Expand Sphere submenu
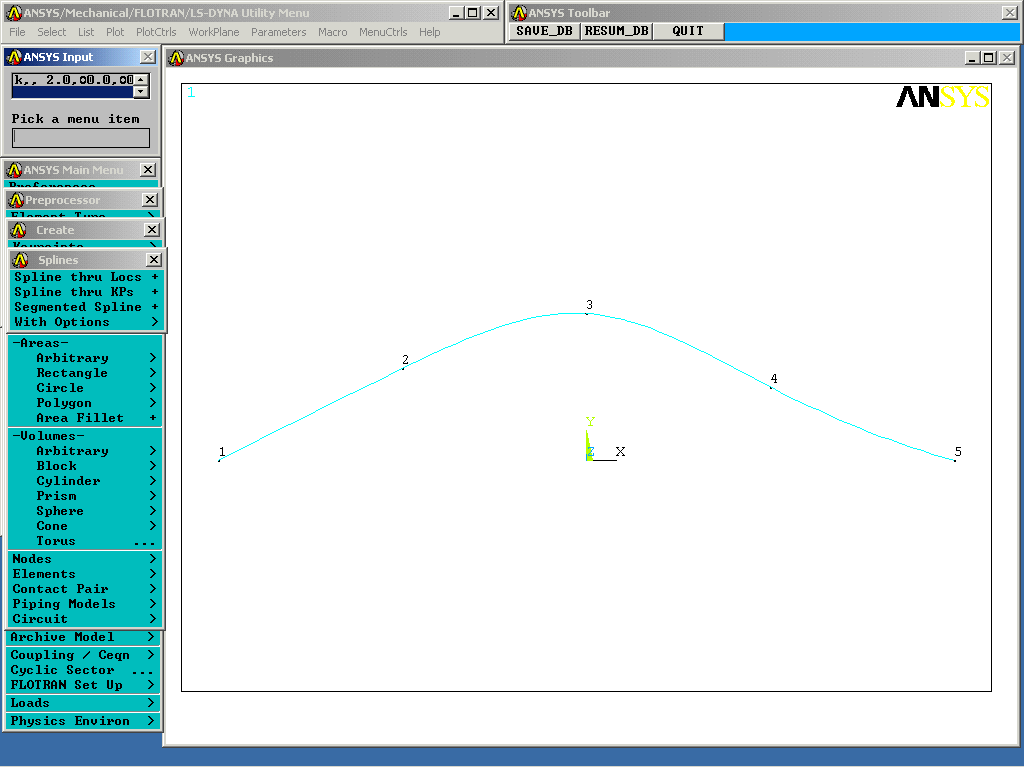This screenshot has height=768, width=1024. click(x=85, y=511)
